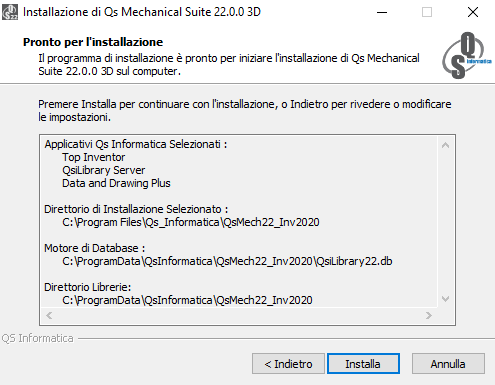Click the Top Inventor line in summary
495x385 pixels.
coord(94,157)
